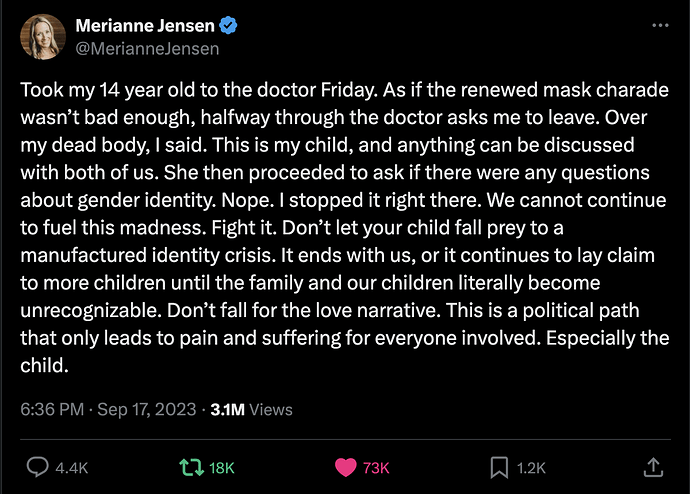Open the three-dot more options menu

point(659,26)
